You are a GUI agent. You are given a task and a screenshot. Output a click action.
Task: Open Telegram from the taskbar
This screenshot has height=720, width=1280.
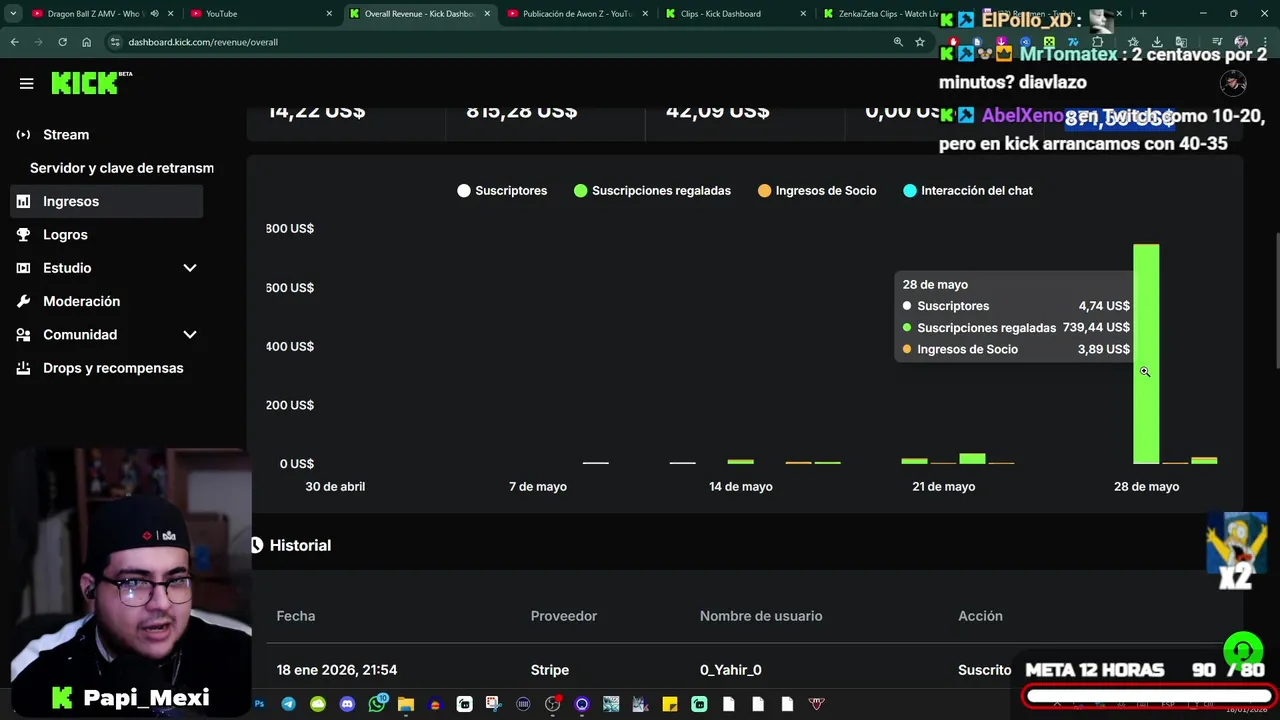click(288, 704)
